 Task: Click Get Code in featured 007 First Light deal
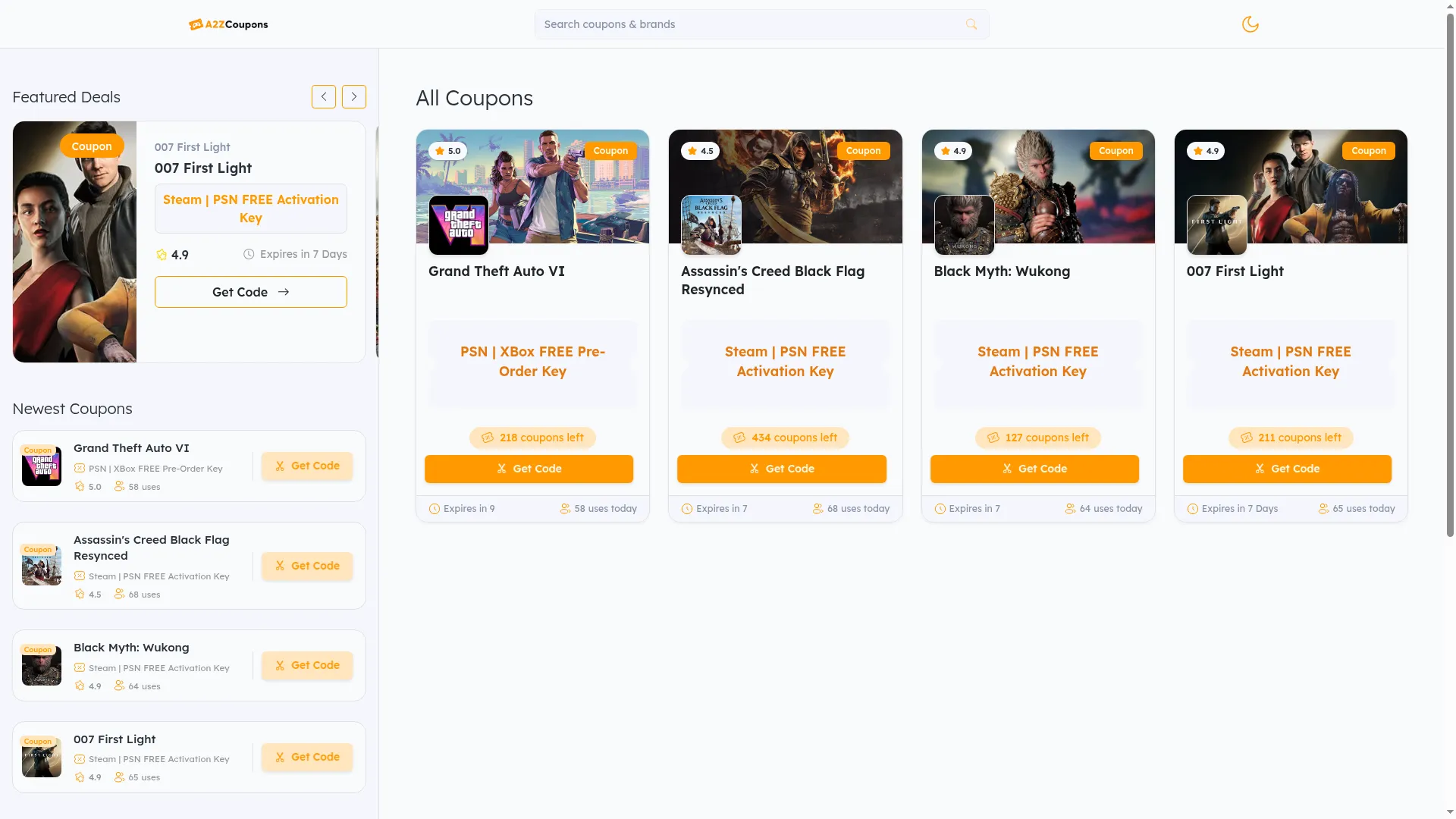[x=251, y=292]
